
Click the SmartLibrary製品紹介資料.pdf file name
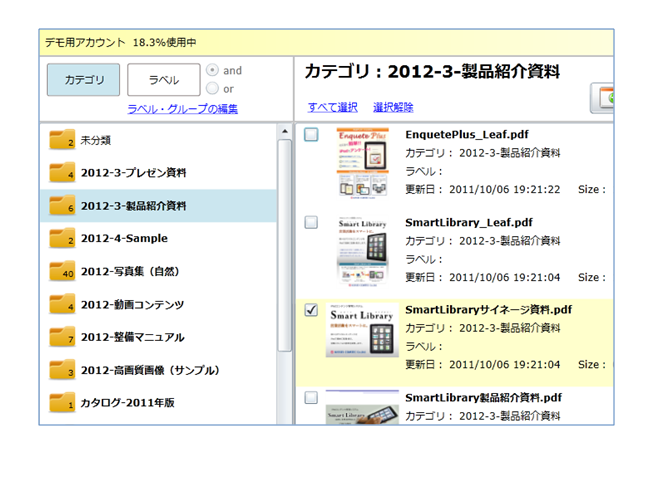[x=483, y=398]
